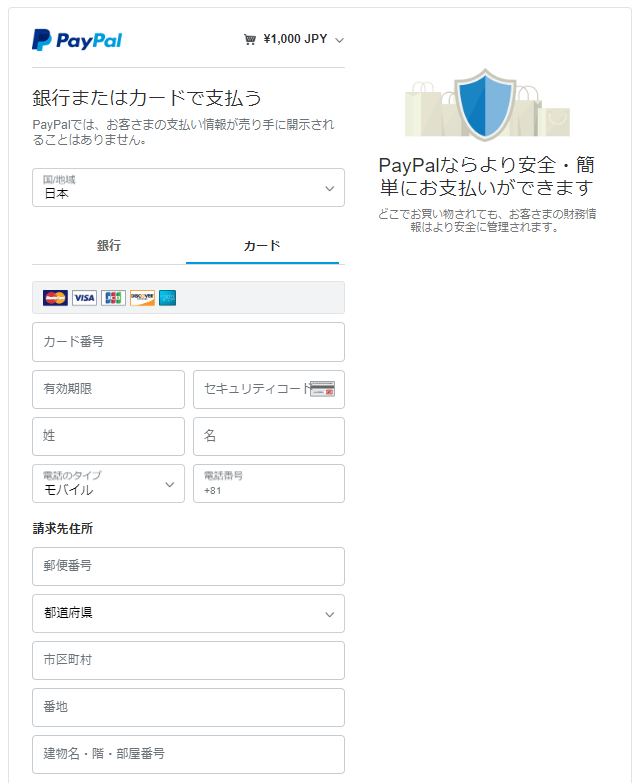This screenshot has width=642, height=783.
Task: Click the PayPalならより安全 heading text
Action: click(x=487, y=176)
